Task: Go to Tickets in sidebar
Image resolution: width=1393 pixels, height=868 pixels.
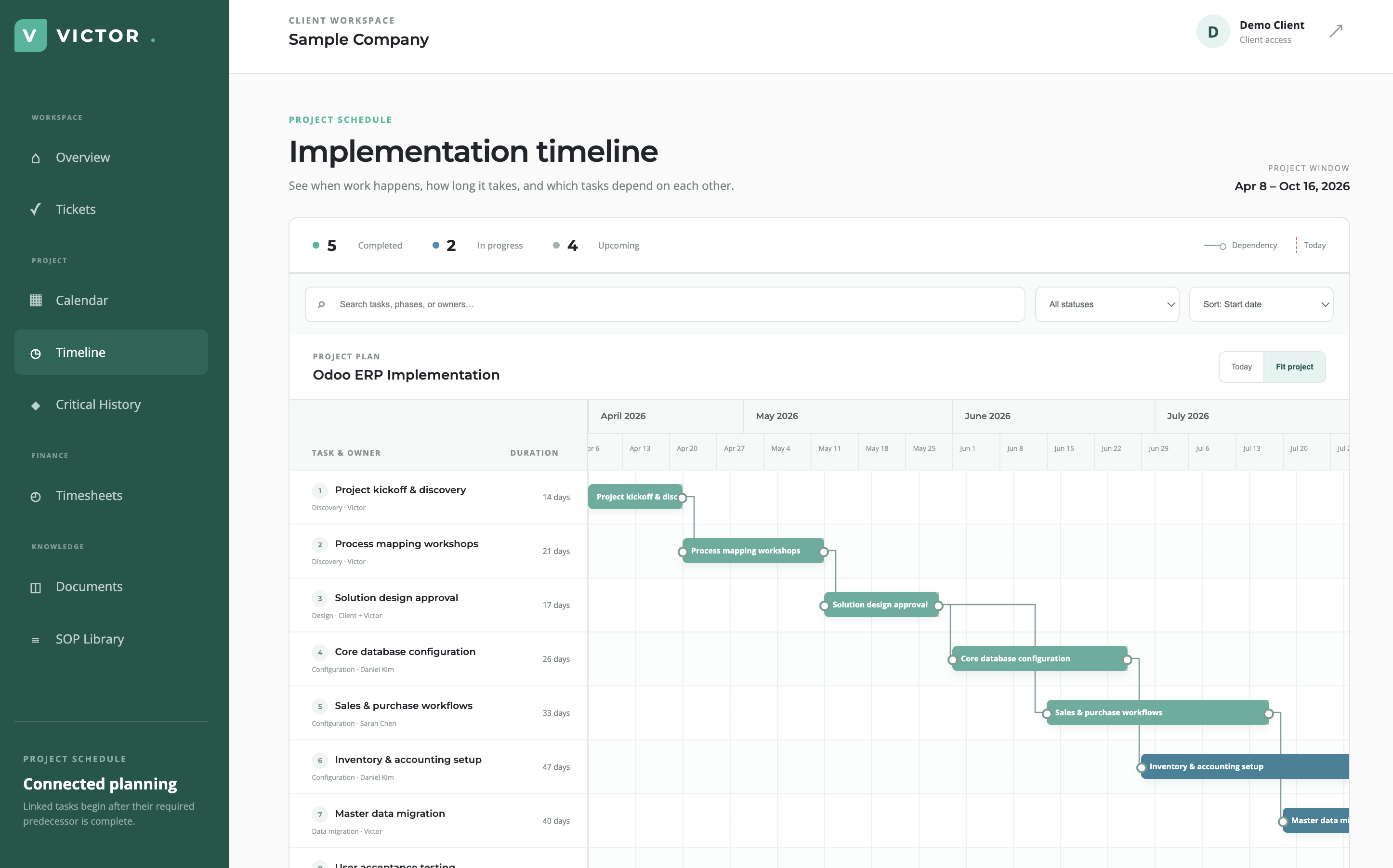Action: click(x=111, y=209)
